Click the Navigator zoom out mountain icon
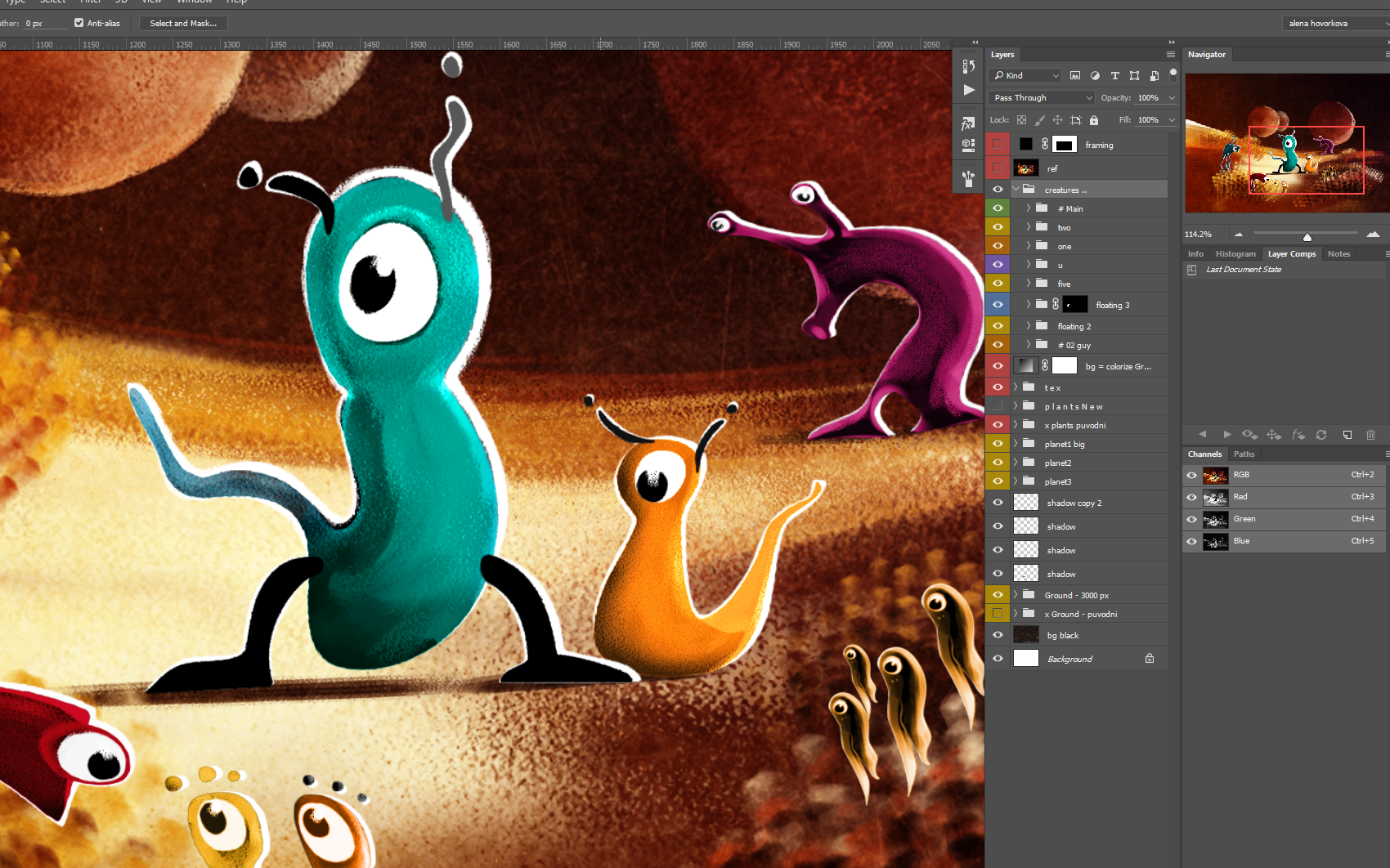Image resolution: width=1390 pixels, height=868 pixels. coord(1239,235)
